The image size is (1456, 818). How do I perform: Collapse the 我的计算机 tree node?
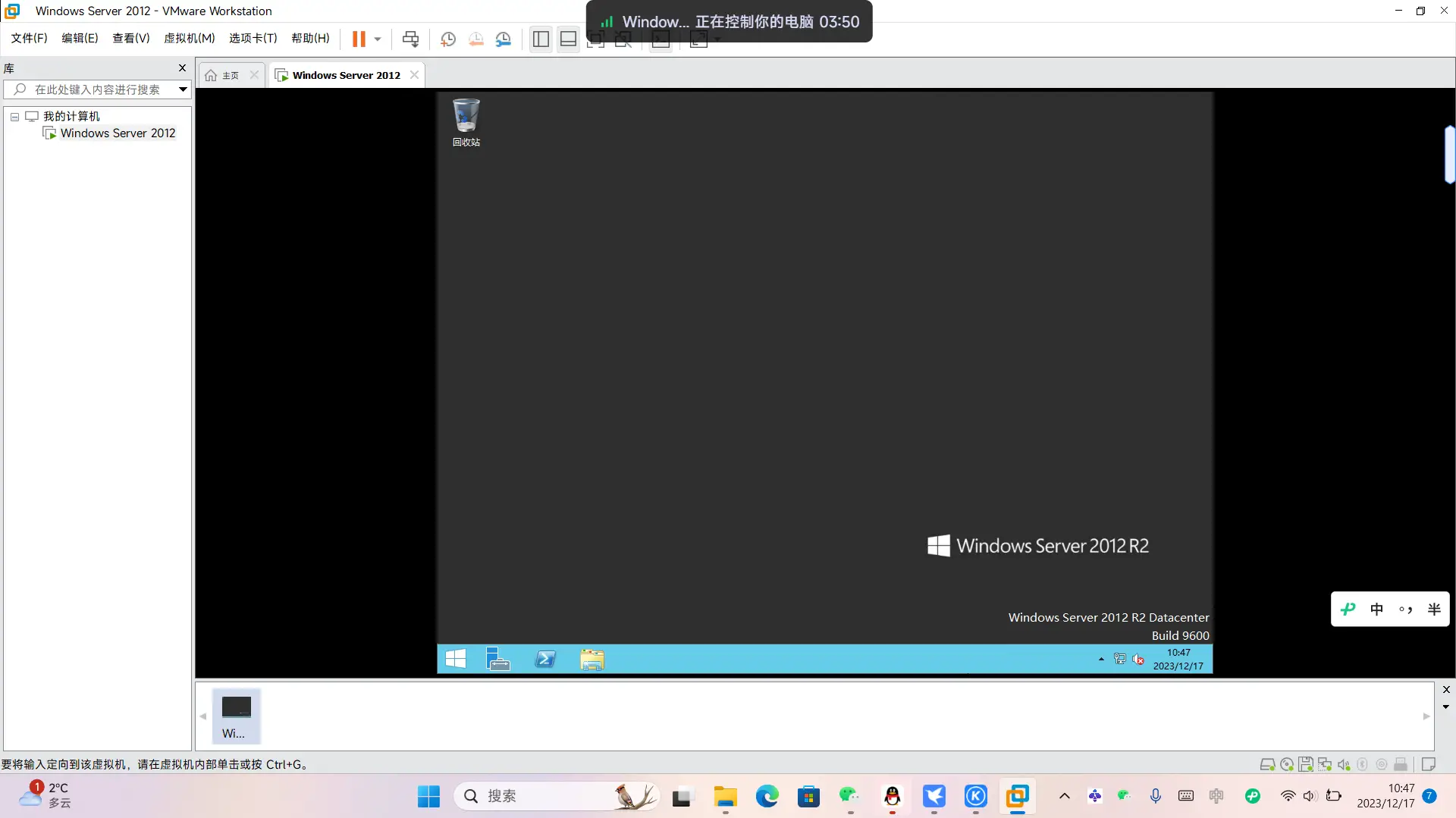(x=13, y=116)
